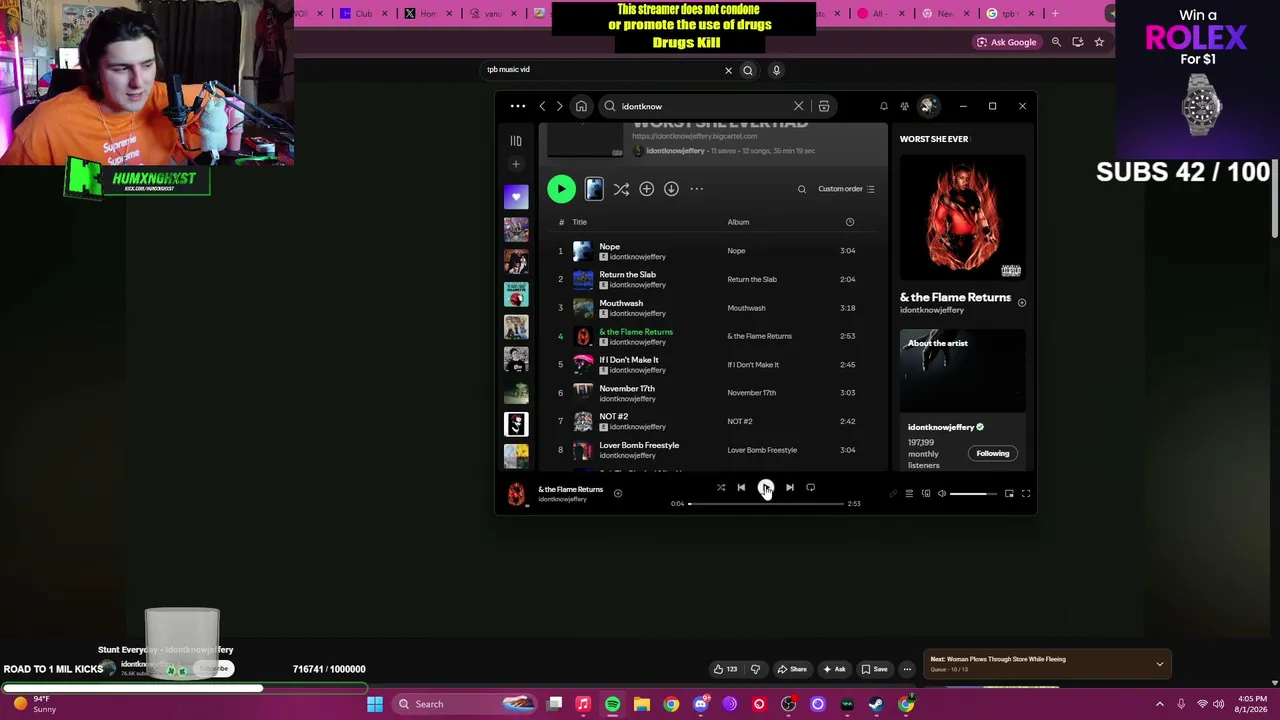Open the Spotify miniplayer
Image resolution: width=1280 pixels, height=720 pixels.
(1009, 494)
